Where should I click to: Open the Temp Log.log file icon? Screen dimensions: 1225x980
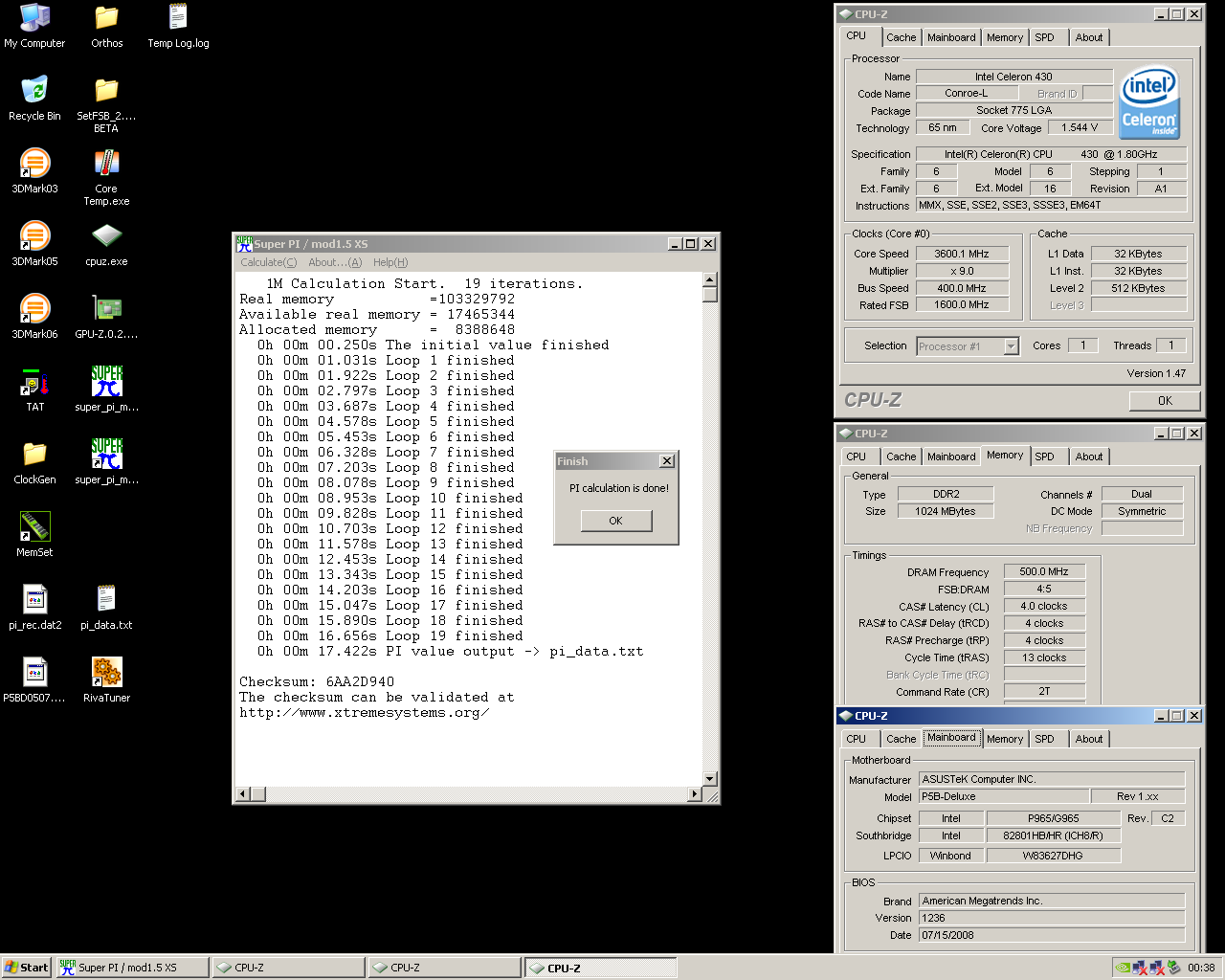(x=178, y=26)
